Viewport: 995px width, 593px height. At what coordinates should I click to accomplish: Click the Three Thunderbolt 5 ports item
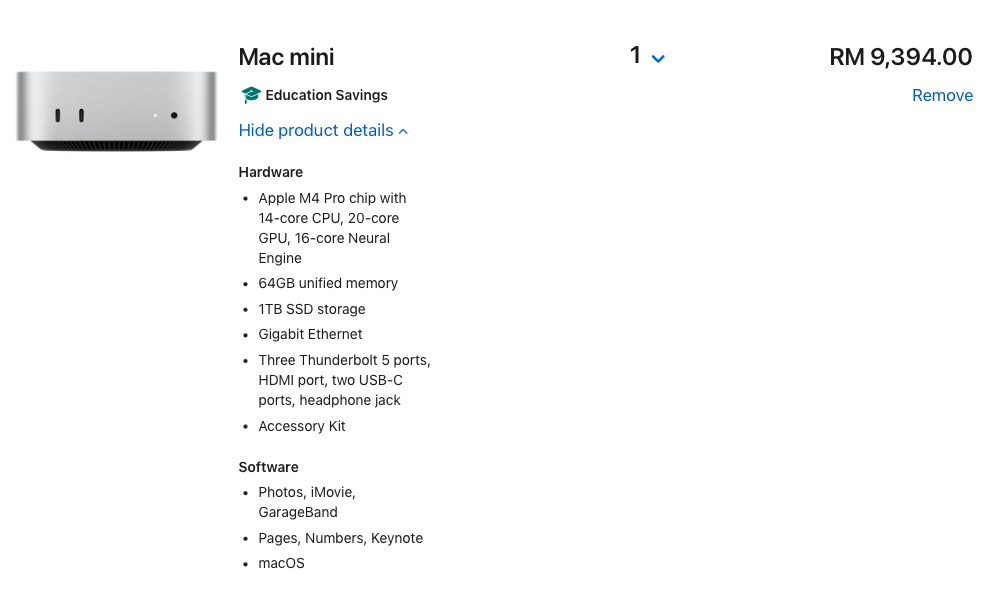point(344,380)
